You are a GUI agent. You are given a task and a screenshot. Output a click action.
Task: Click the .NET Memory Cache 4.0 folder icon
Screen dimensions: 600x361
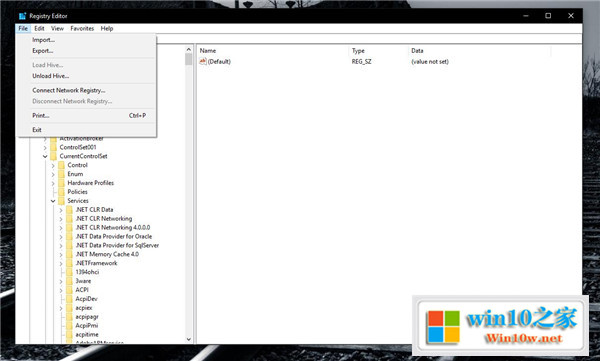(69, 254)
